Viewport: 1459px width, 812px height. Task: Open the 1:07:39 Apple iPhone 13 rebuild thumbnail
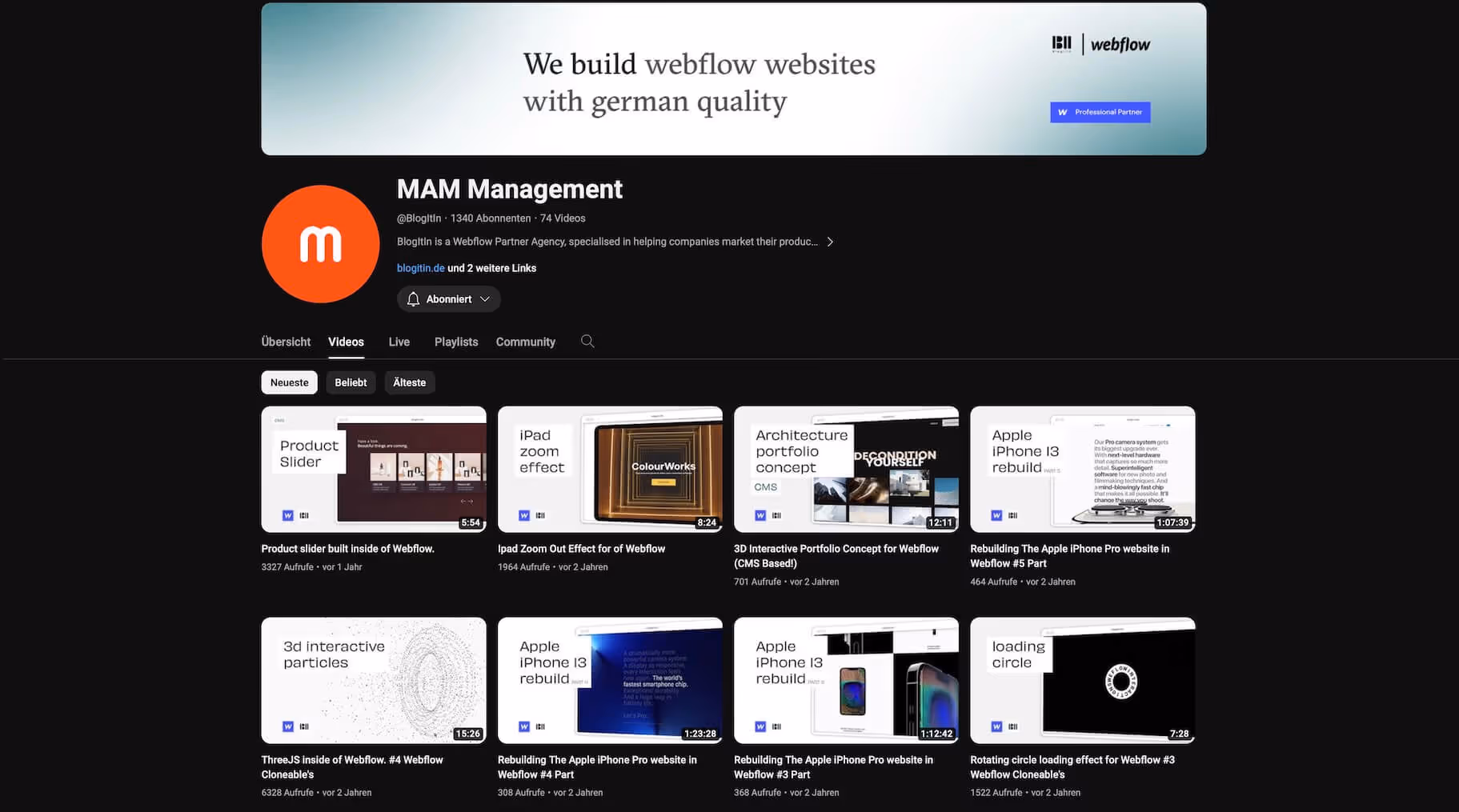point(1083,469)
